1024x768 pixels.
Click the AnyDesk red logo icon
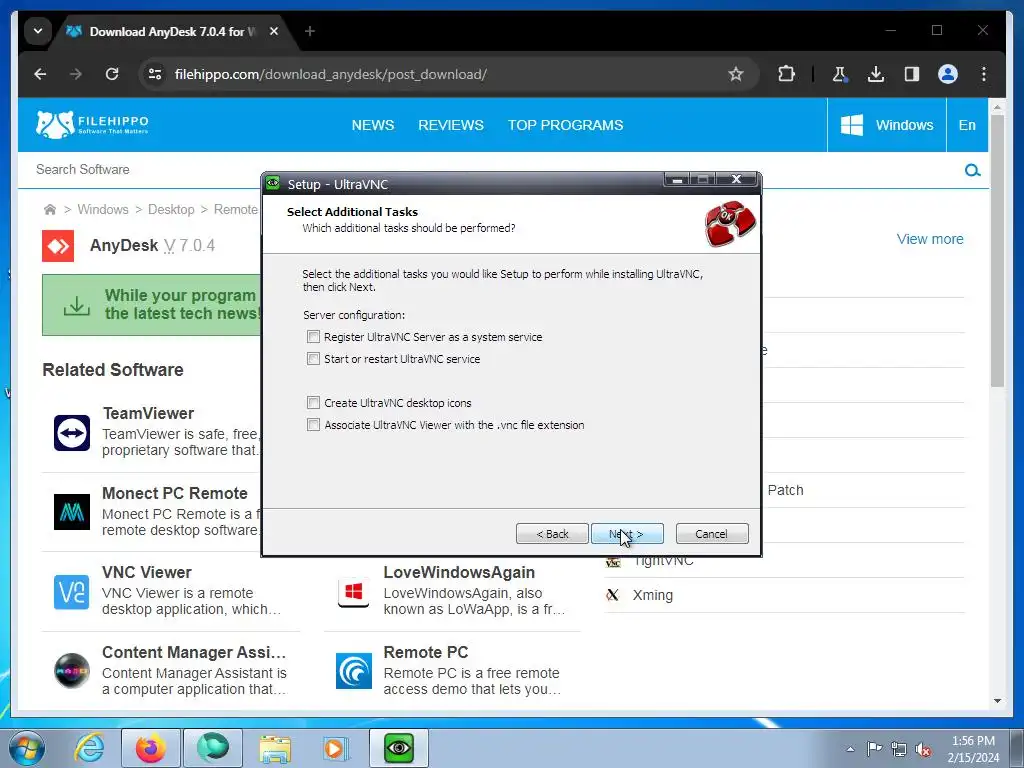click(x=58, y=246)
